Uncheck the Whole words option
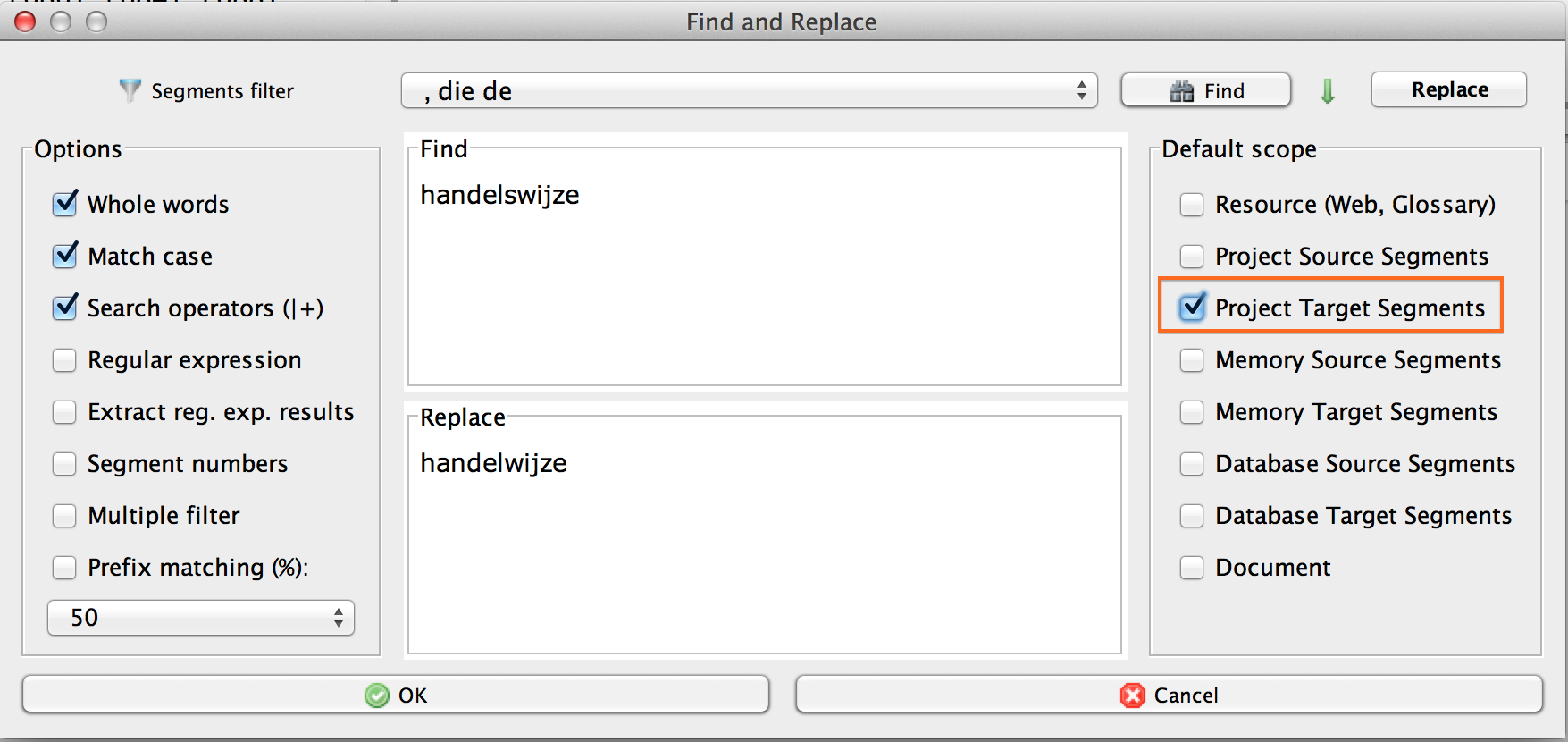The height and width of the screenshot is (742, 1568). pos(65,204)
